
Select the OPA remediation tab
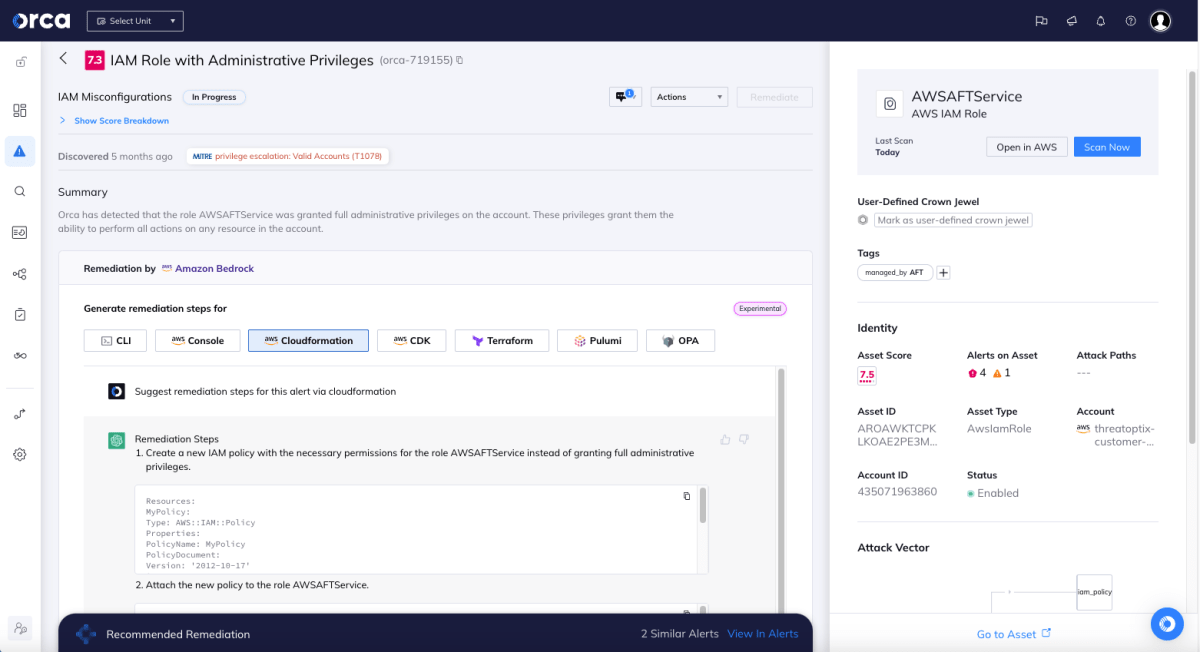pos(680,341)
